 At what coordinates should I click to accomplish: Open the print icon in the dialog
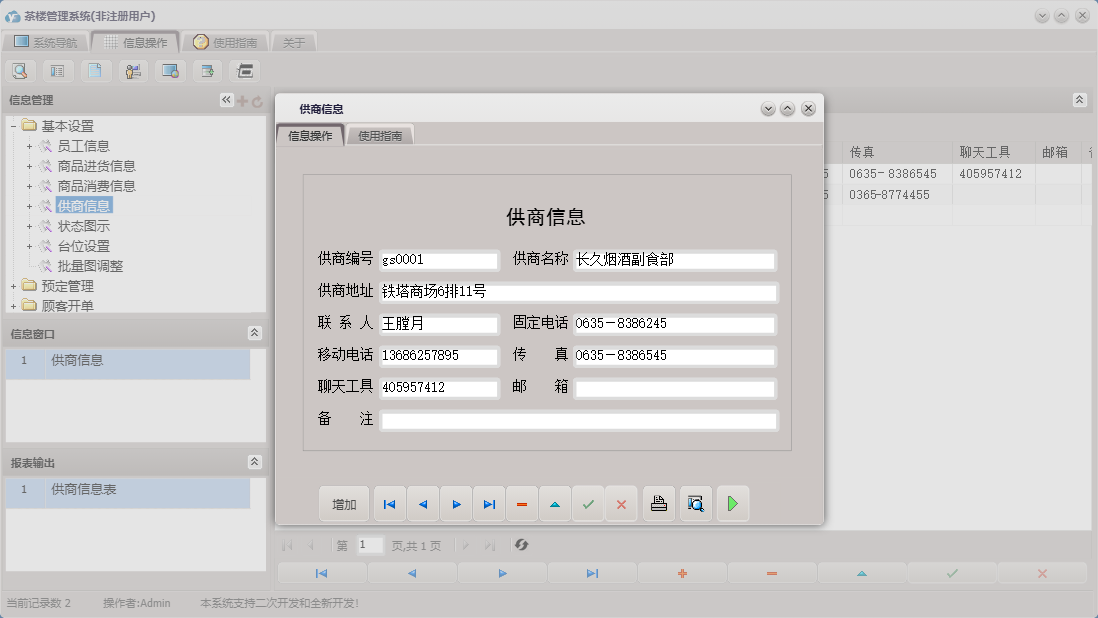point(658,504)
